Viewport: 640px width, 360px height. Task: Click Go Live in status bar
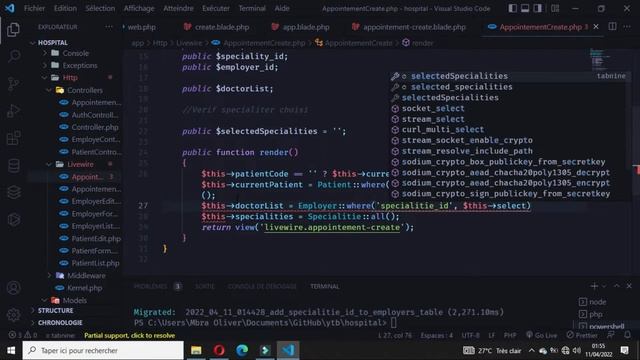pos(541,335)
